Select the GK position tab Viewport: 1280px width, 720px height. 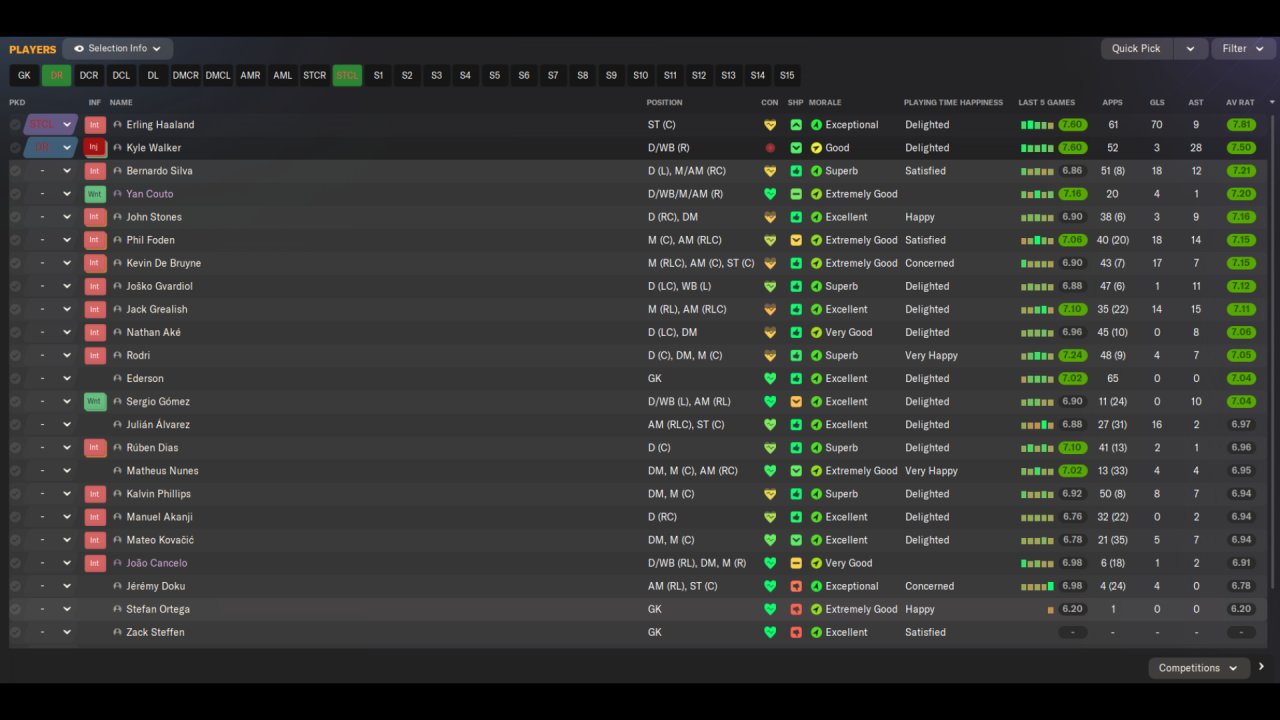[24, 75]
